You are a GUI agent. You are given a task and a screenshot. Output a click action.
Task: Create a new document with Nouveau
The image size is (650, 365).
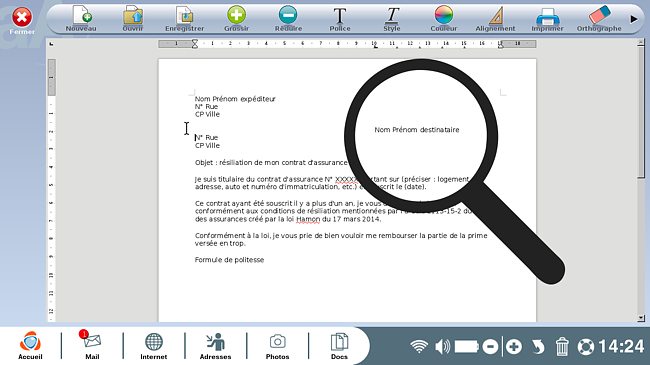pos(81,19)
